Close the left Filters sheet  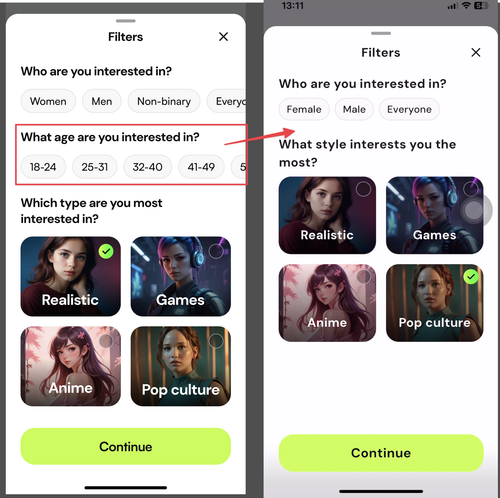pos(223,37)
